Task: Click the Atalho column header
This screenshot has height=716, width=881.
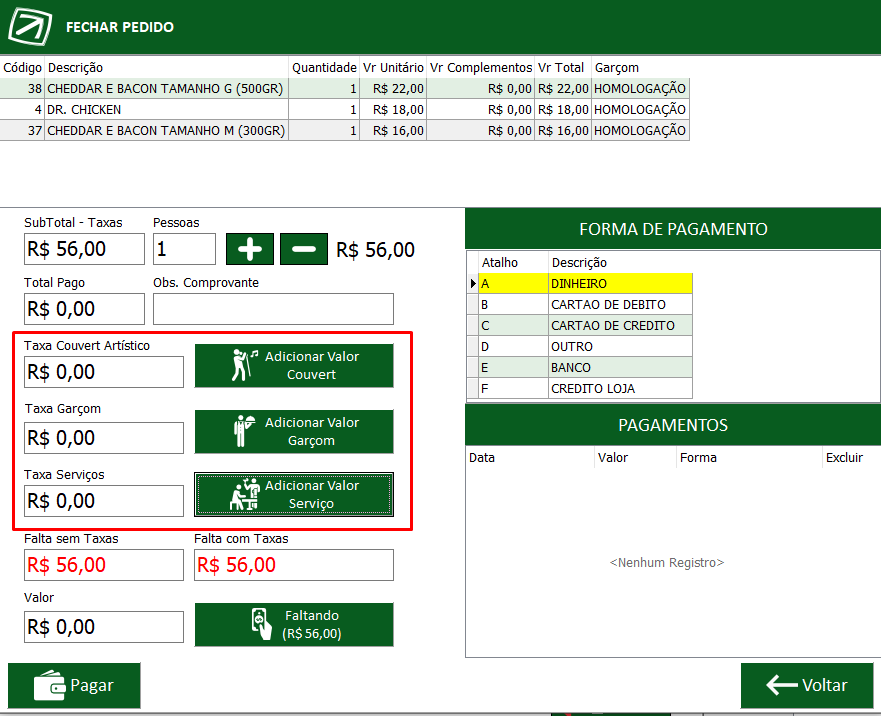Action: (514, 262)
